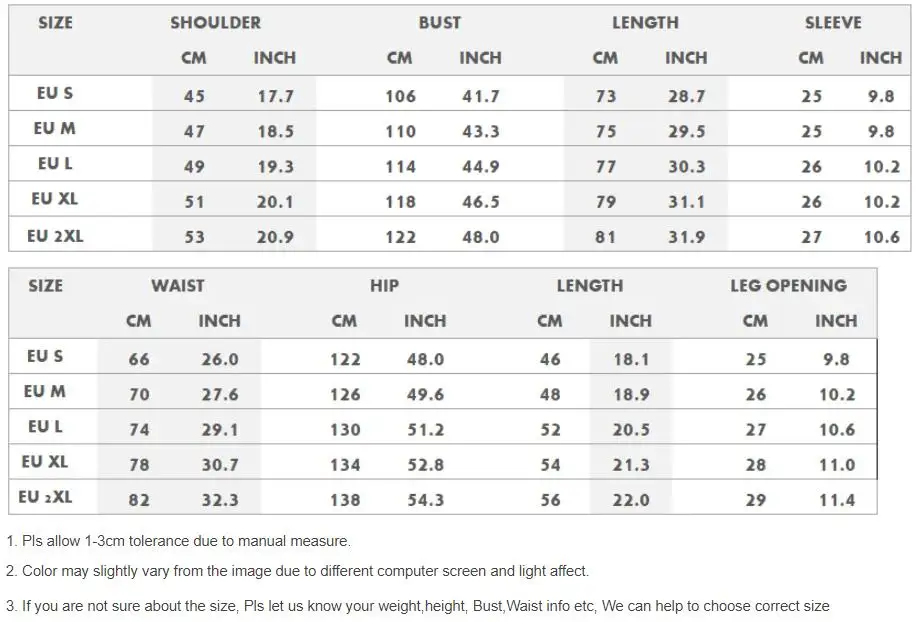Click the WAIST column header
Viewport: 920px width, 622px height.
click(x=178, y=286)
